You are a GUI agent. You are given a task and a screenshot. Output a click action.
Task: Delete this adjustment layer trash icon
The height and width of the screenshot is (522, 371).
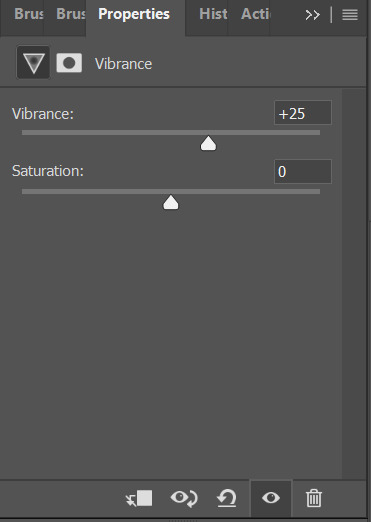314,498
